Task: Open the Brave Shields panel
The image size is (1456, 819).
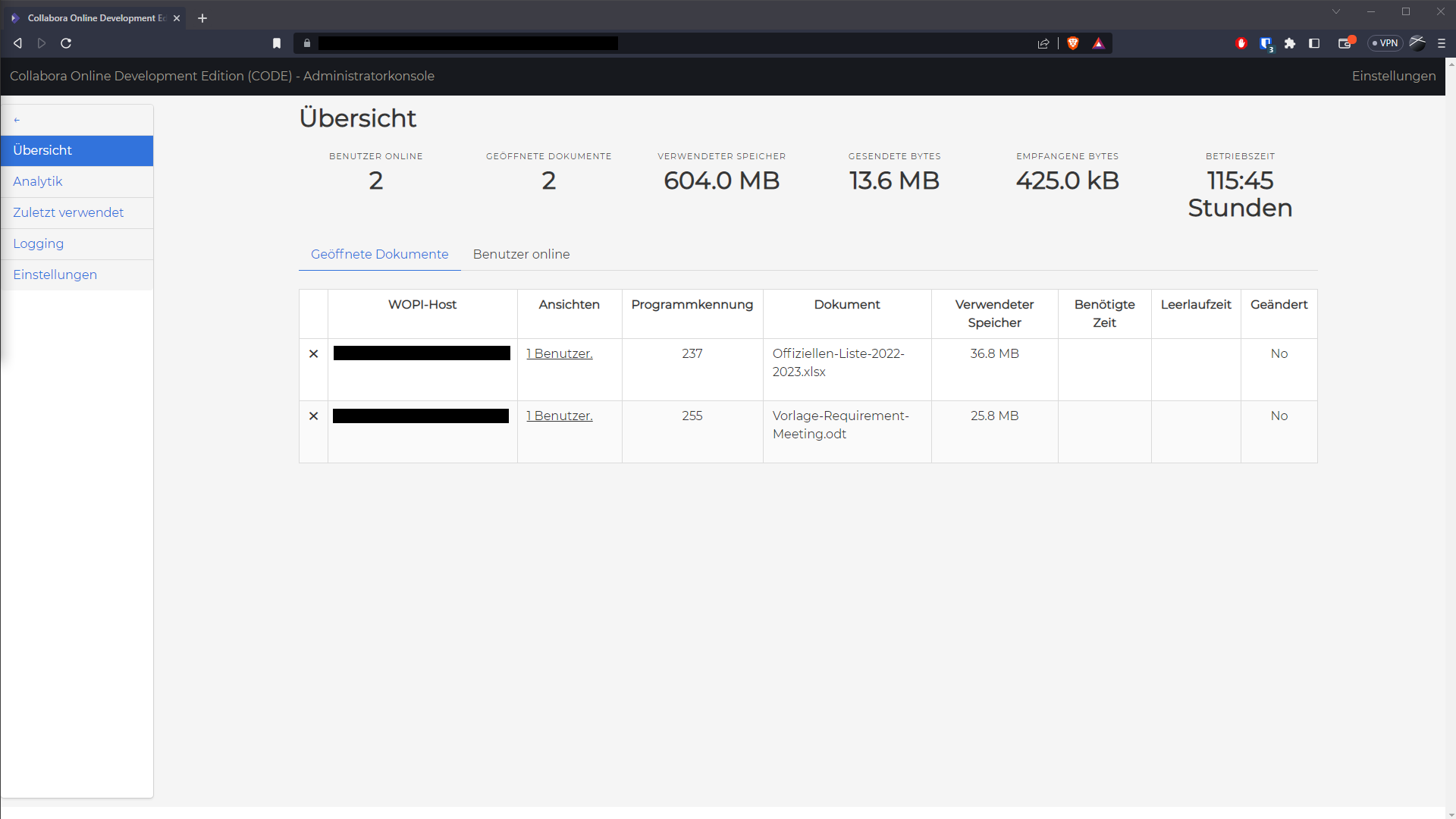Action: pyautogui.click(x=1074, y=43)
